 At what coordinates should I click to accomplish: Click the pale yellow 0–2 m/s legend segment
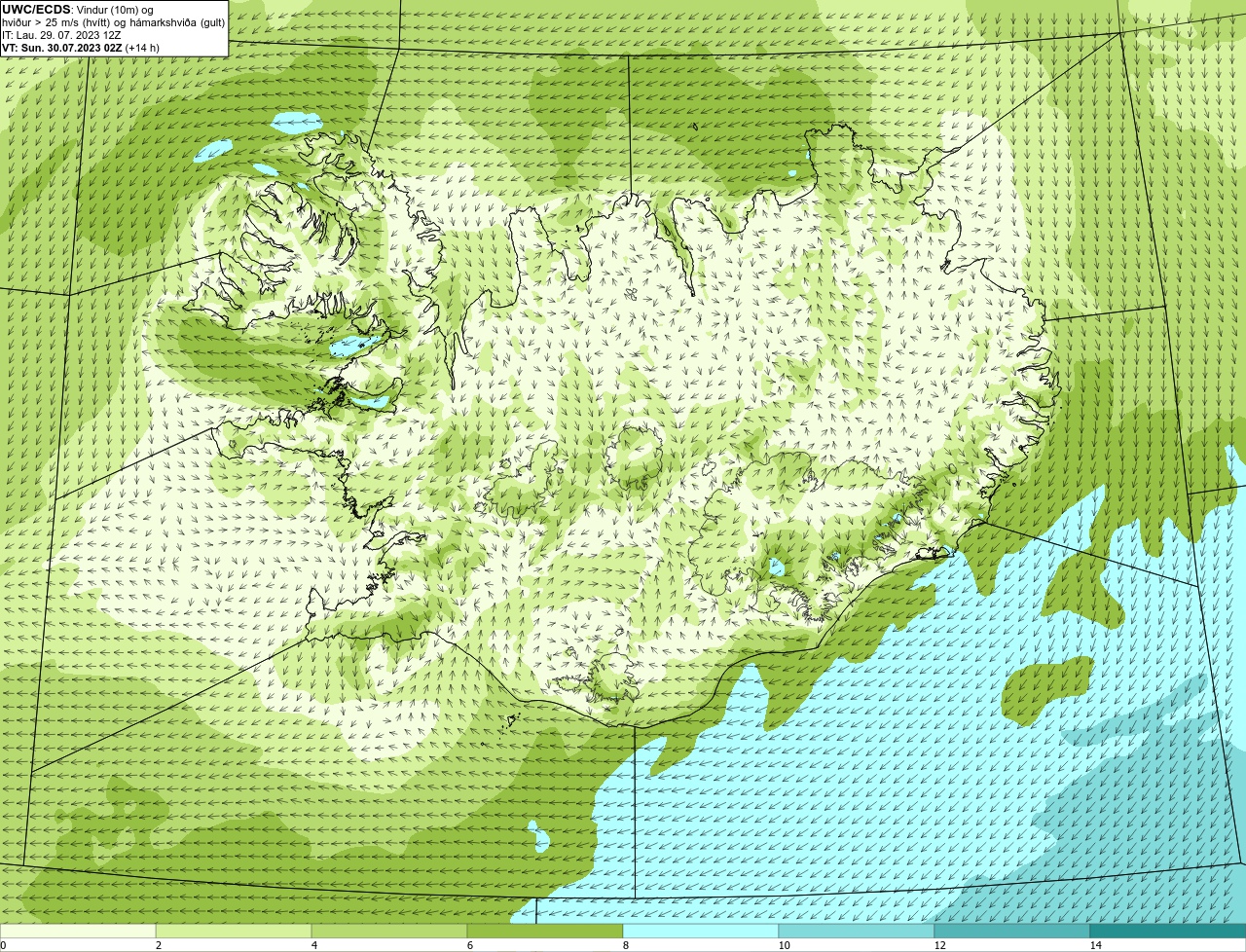tap(78, 931)
